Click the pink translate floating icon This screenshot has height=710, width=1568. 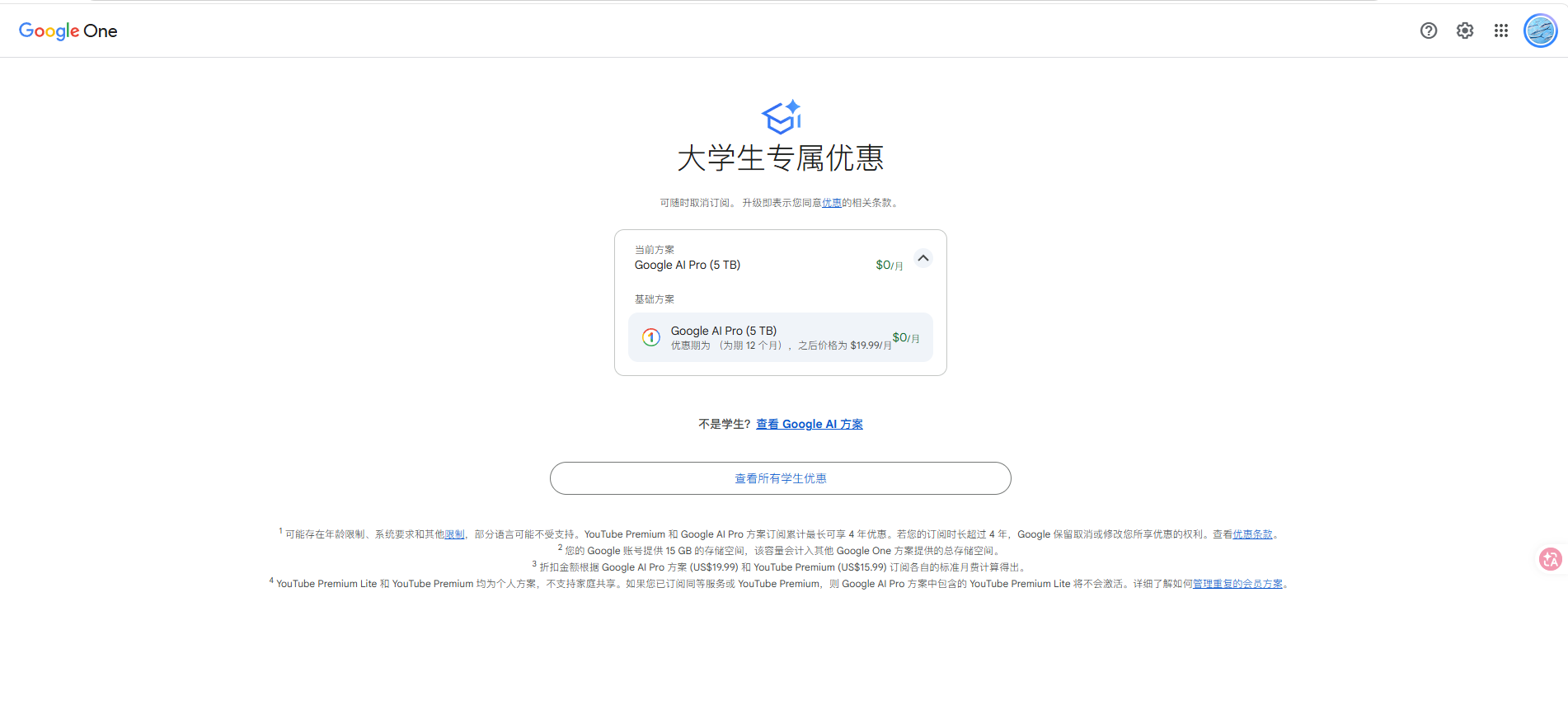tap(1551, 559)
